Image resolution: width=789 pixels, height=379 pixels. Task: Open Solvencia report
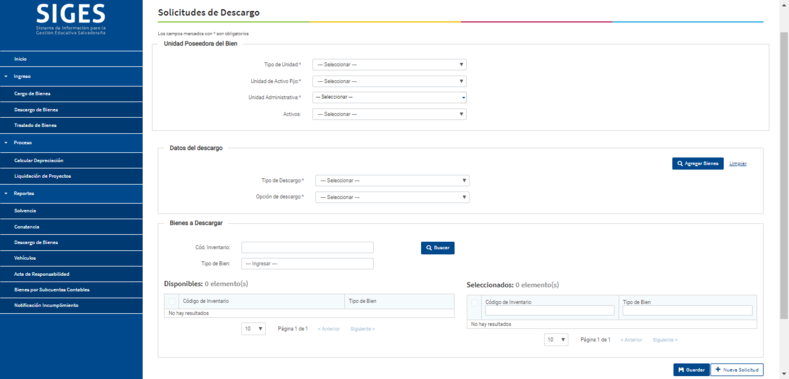71,211
